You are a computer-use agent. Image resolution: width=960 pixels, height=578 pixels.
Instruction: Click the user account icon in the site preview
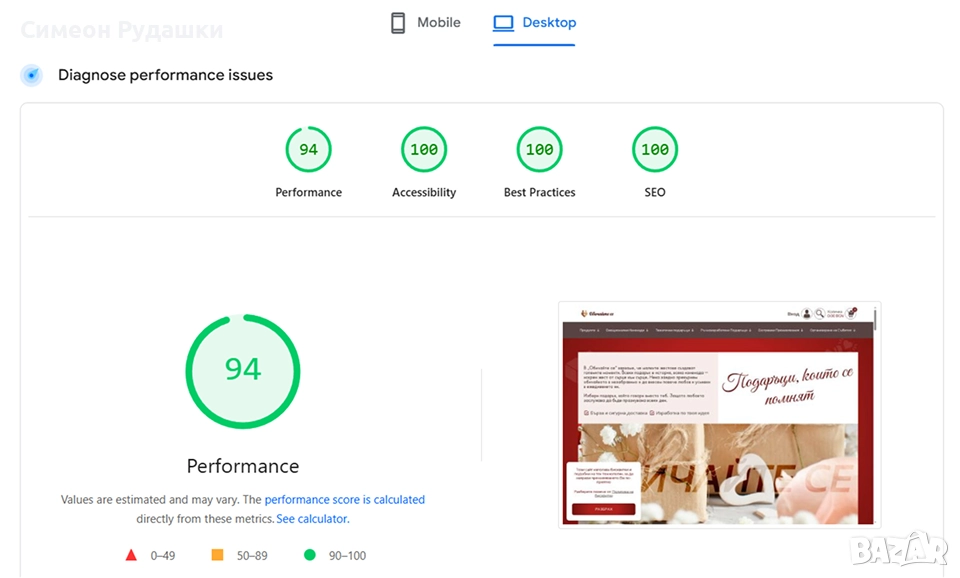pyautogui.click(x=806, y=313)
